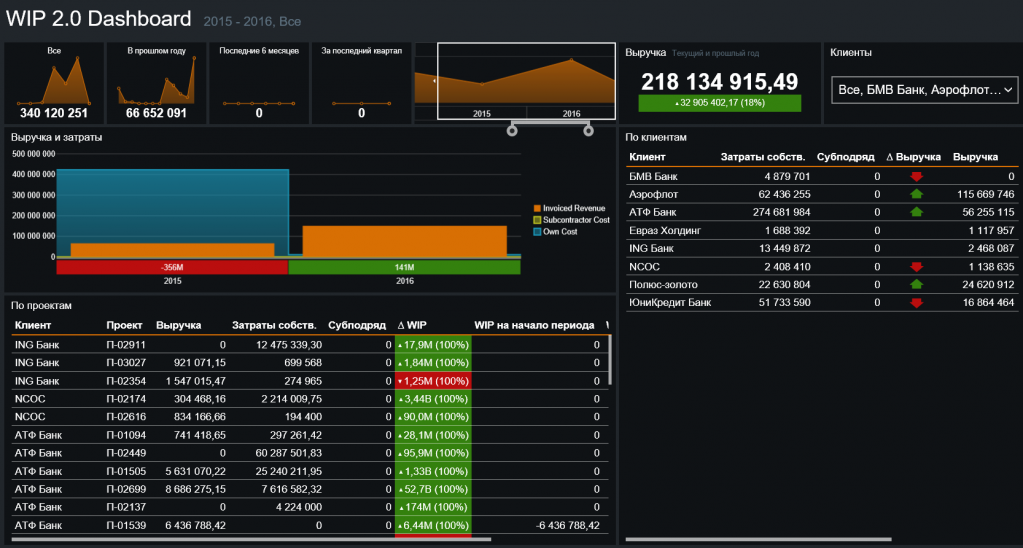The width and height of the screenshot is (1023, 548).
Task: Click the 95,9M (100%) WIP cell
Action: pyautogui.click(x=433, y=453)
